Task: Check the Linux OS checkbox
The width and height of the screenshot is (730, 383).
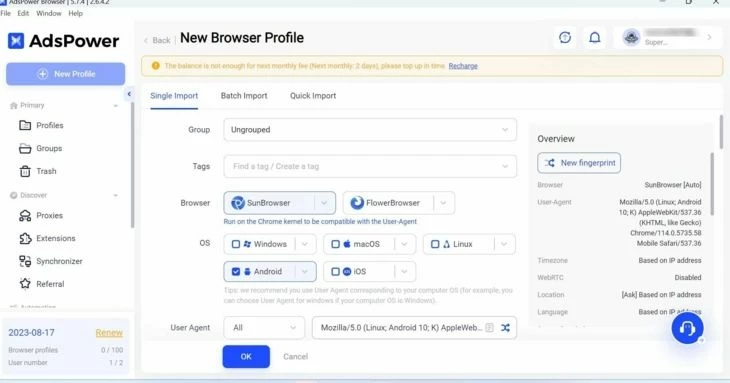Action: coord(435,244)
